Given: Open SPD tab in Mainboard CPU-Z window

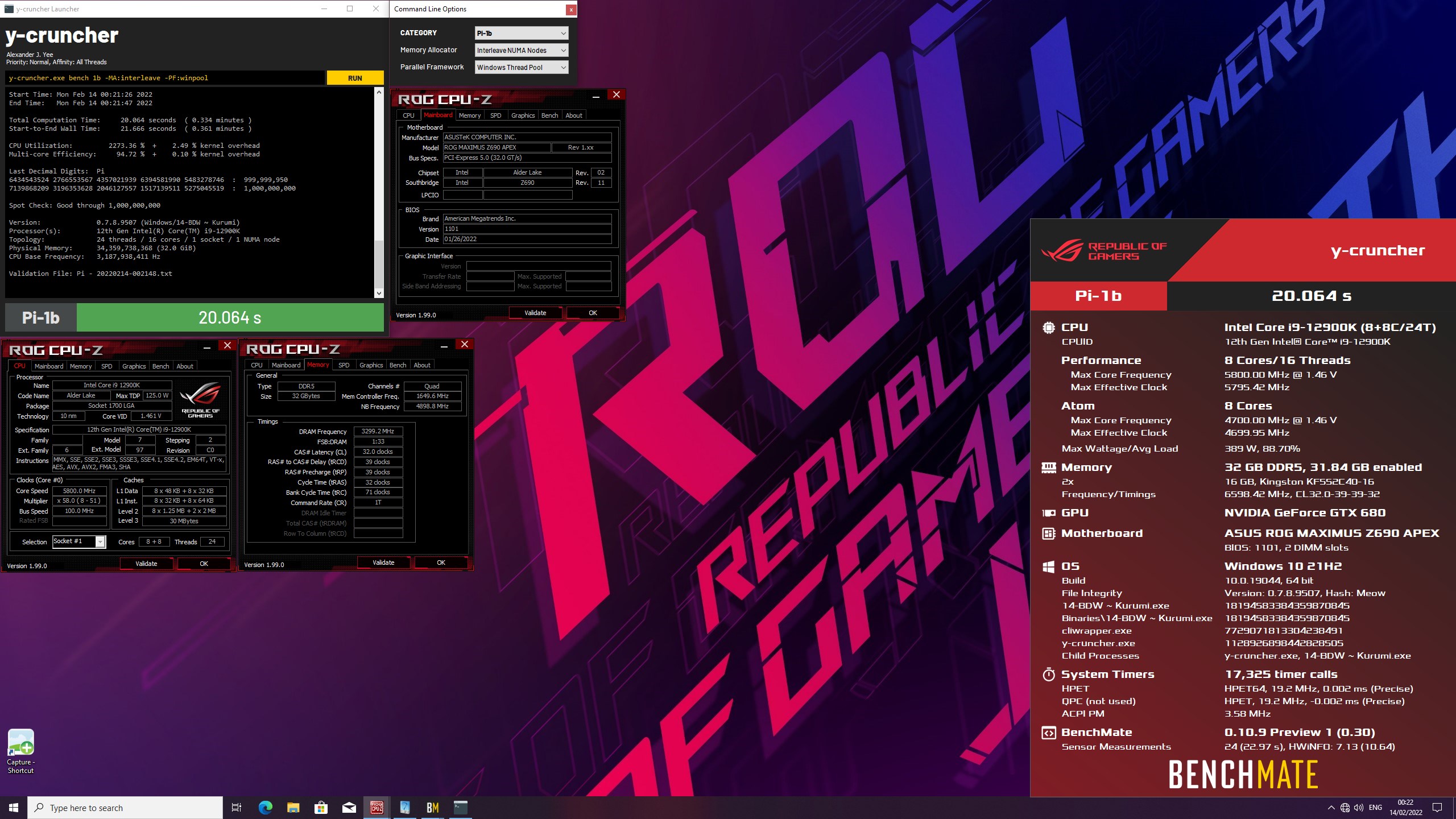Looking at the screenshot, I should pos(496,115).
